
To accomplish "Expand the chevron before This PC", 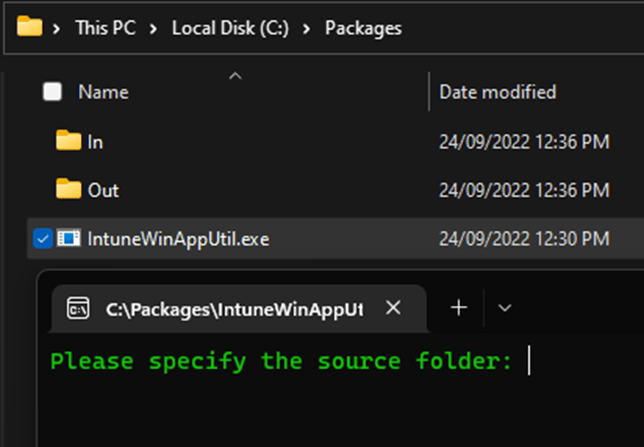I will 59,28.
